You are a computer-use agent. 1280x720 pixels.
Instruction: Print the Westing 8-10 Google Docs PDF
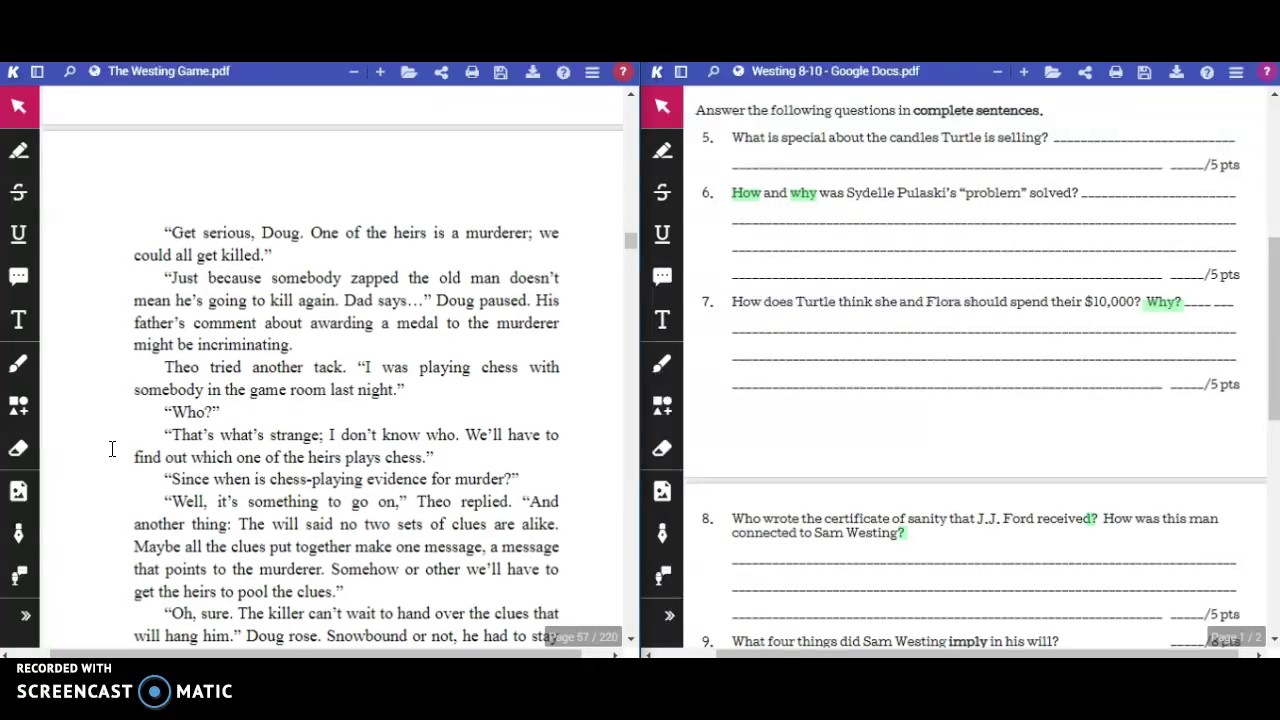tap(1116, 72)
